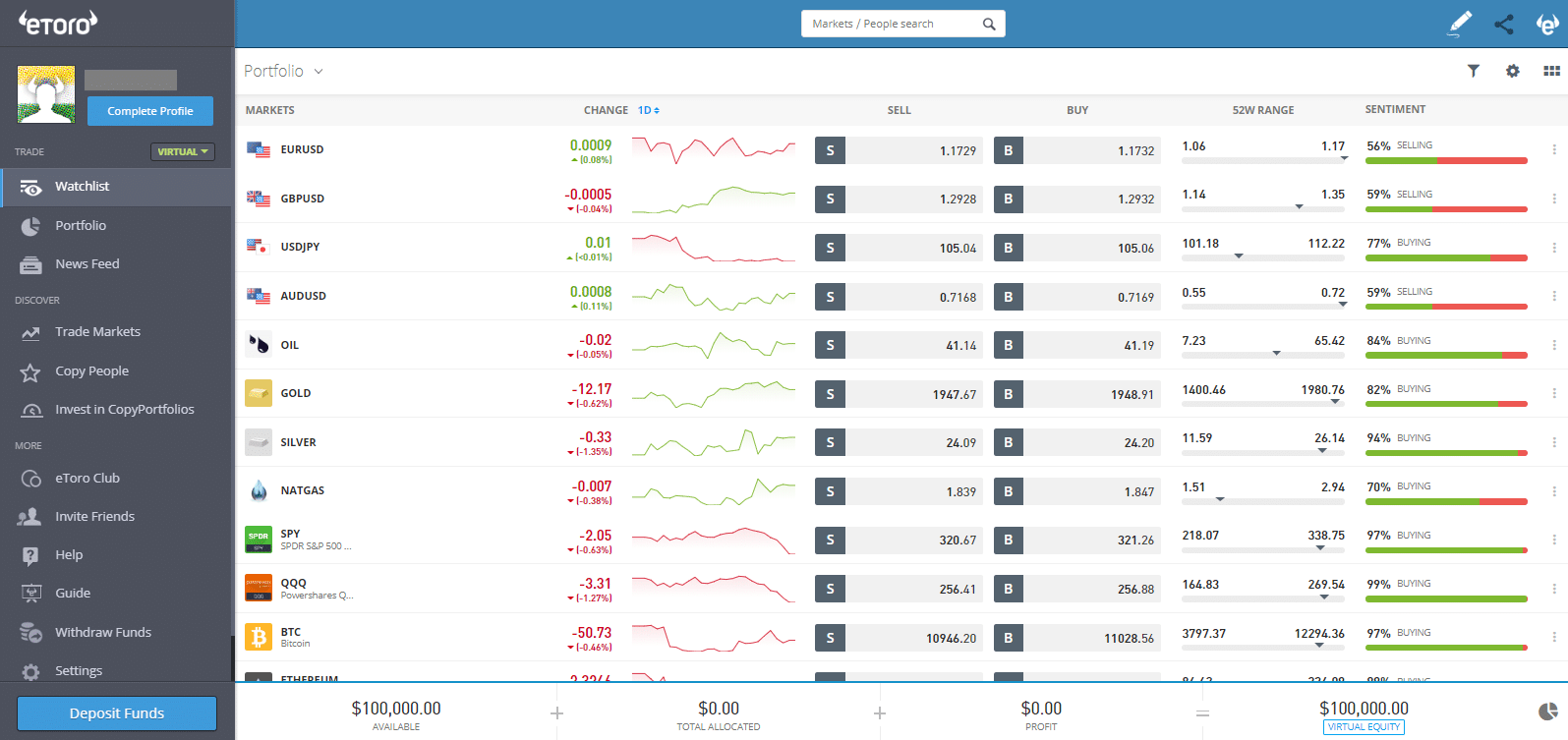This screenshot has height=740, width=1568.
Task: Click the EURUSD flag icon
Action: click(x=259, y=149)
